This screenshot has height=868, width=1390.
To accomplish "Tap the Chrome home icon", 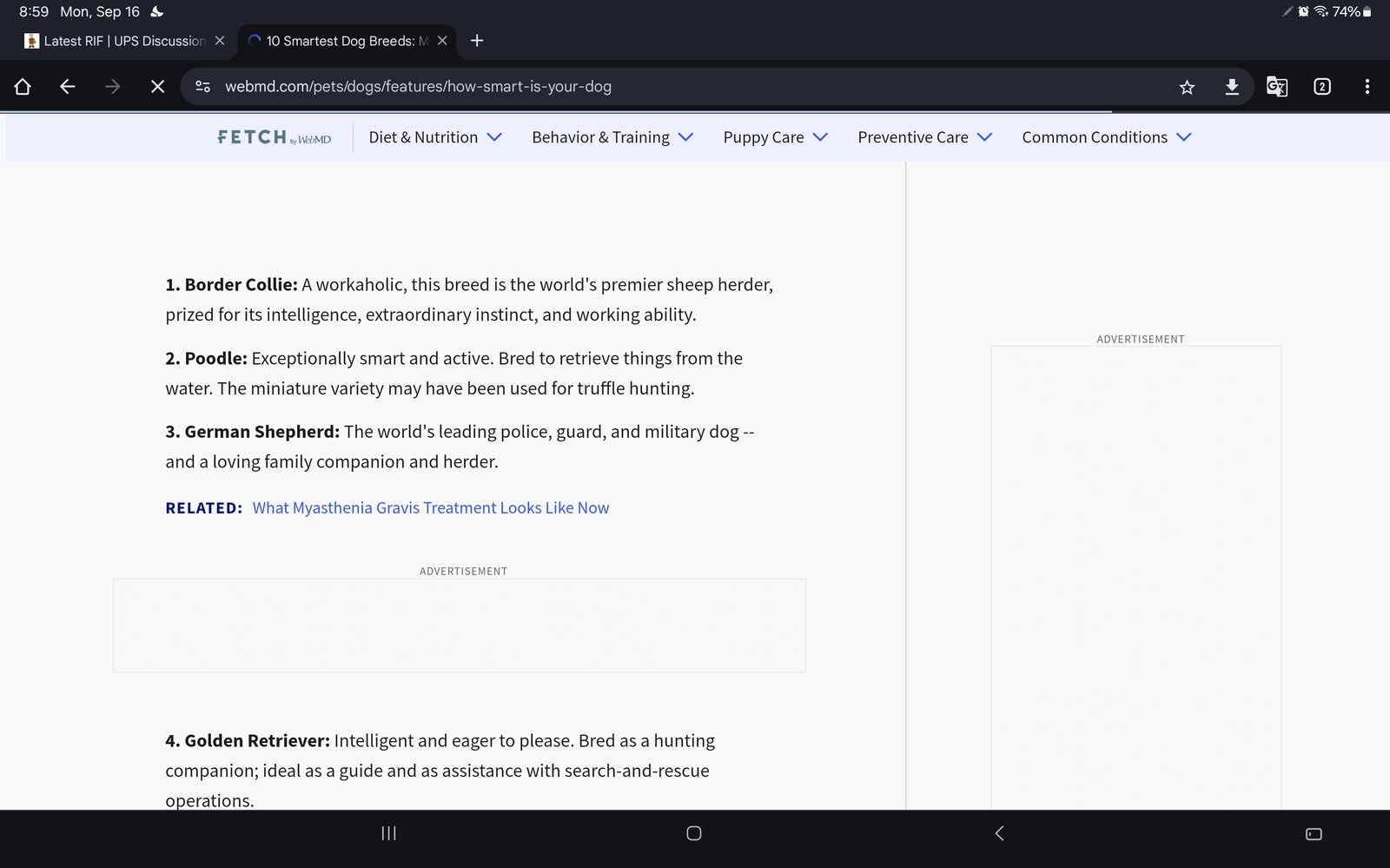I will click(x=23, y=86).
